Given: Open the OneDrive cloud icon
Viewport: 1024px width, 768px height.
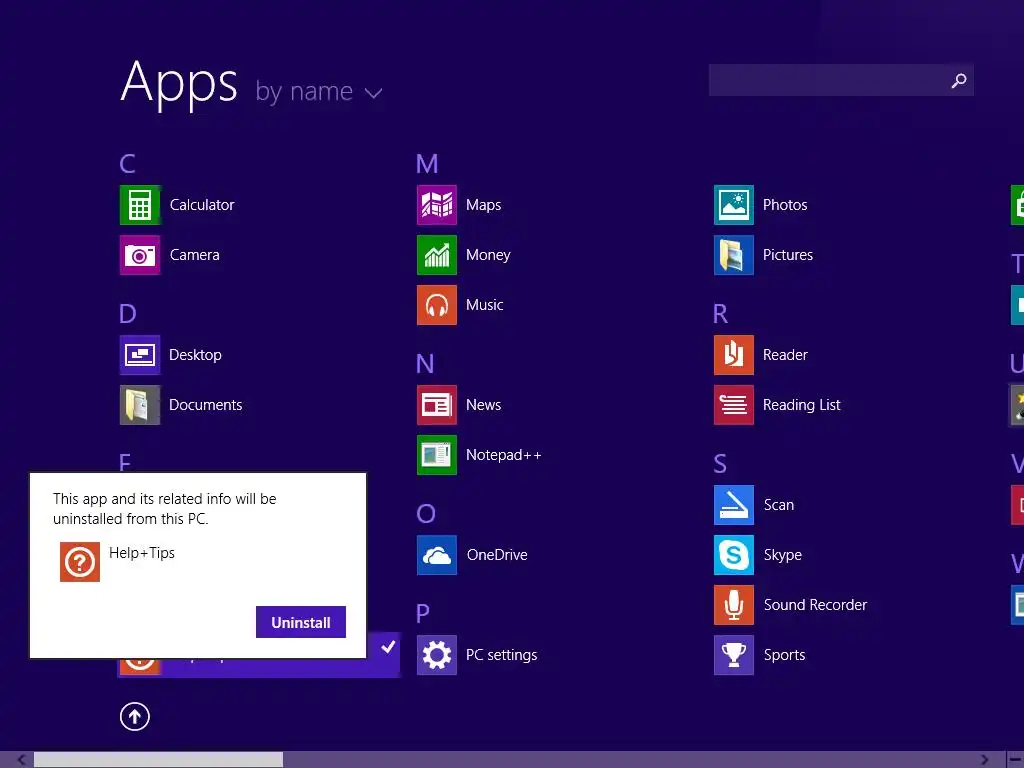Looking at the screenshot, I should [437, 555].
